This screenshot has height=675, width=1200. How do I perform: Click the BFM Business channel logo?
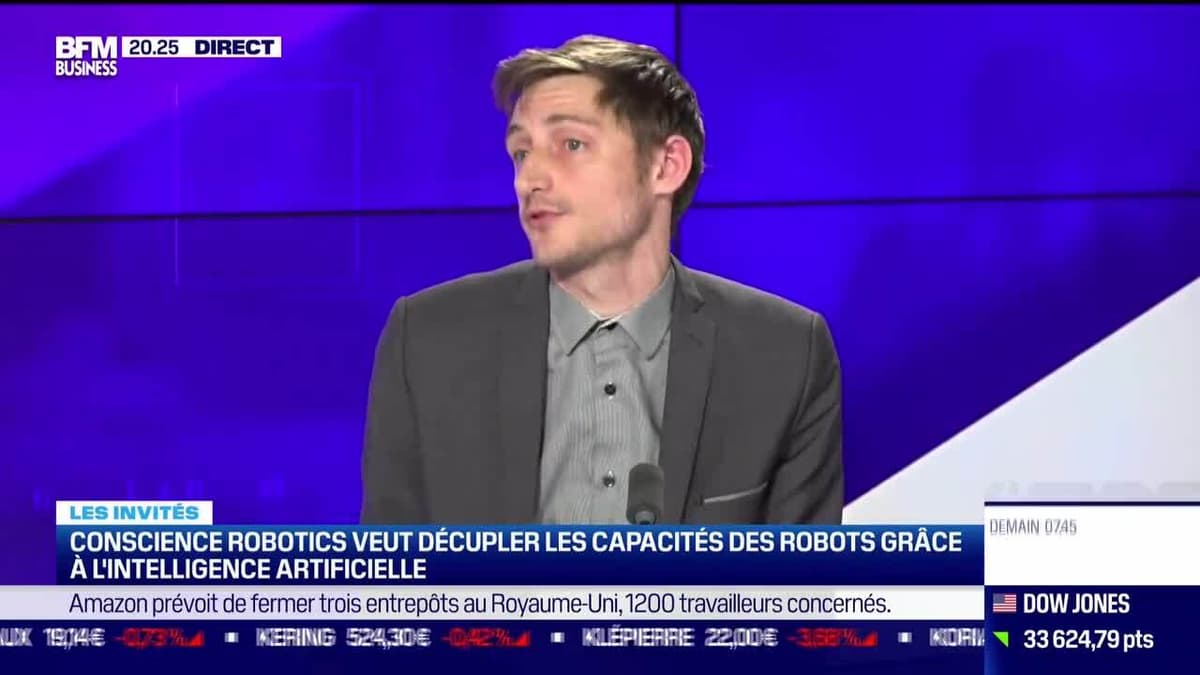click(x=86, y=57)
